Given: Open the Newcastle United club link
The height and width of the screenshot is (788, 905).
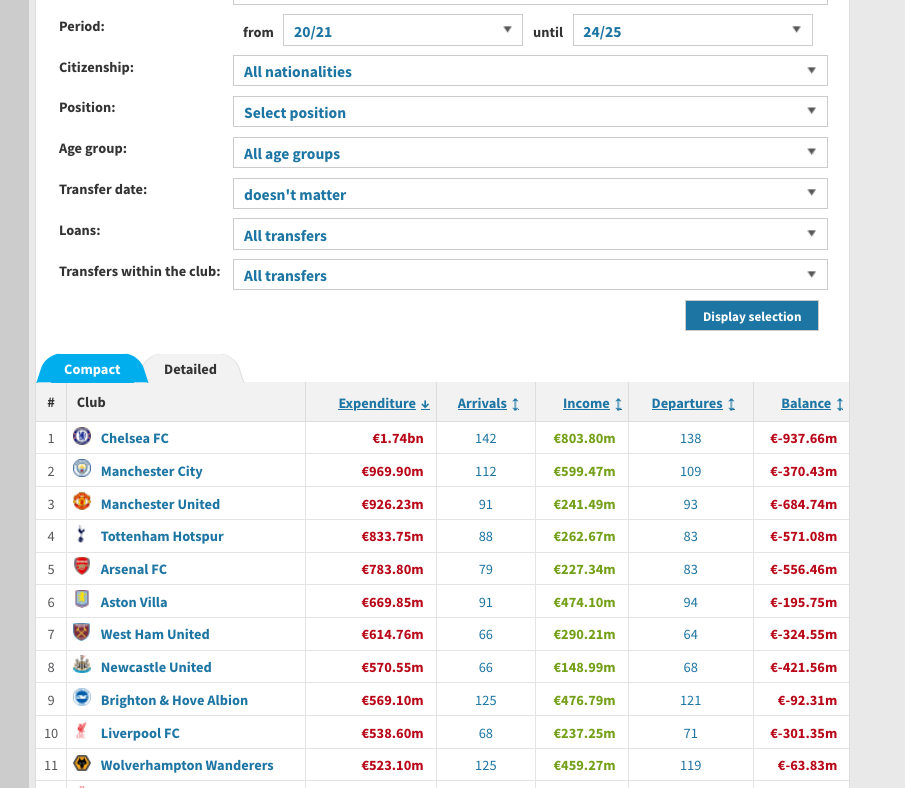Looking at the screenshot, I should coord(156,667).
